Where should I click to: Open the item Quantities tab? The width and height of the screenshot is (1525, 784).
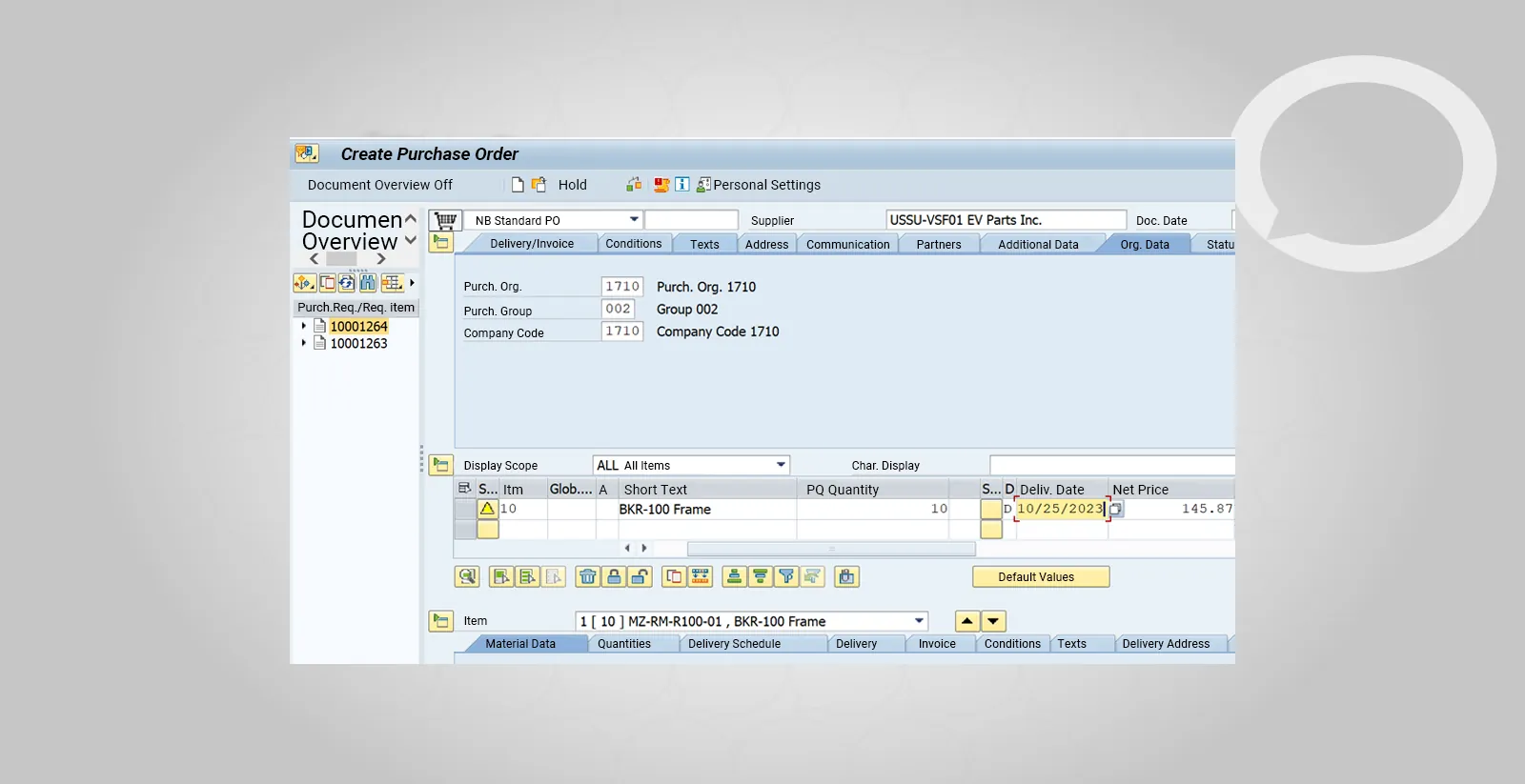point(623,644)
